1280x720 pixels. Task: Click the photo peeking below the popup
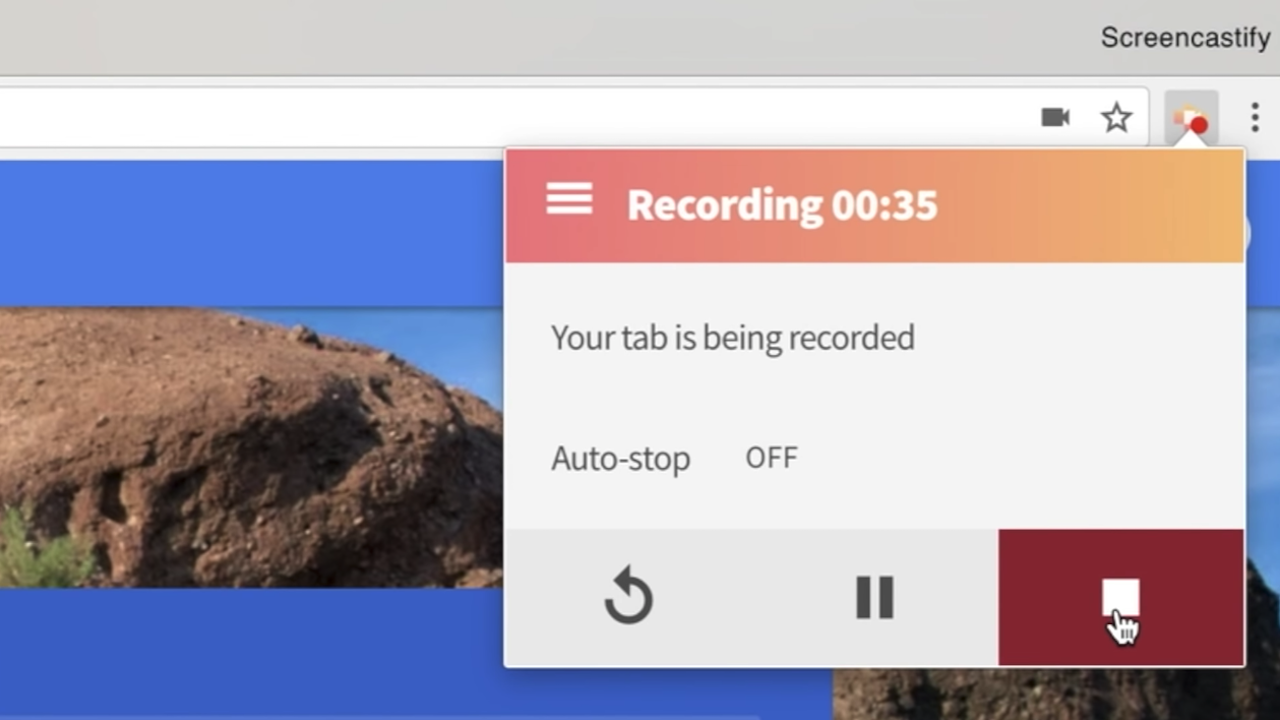point(1050,693)
